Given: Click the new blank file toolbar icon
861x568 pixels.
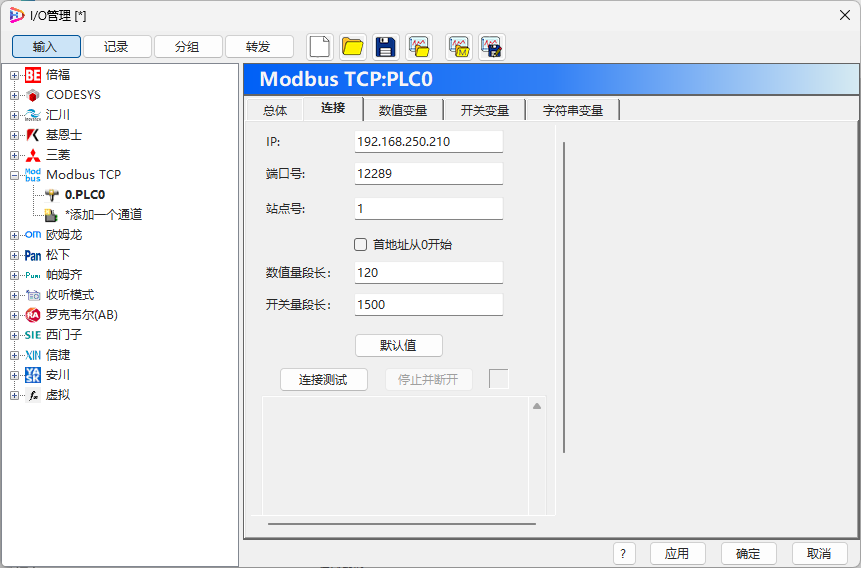Looking at the screenshot, I should (320, 47).
